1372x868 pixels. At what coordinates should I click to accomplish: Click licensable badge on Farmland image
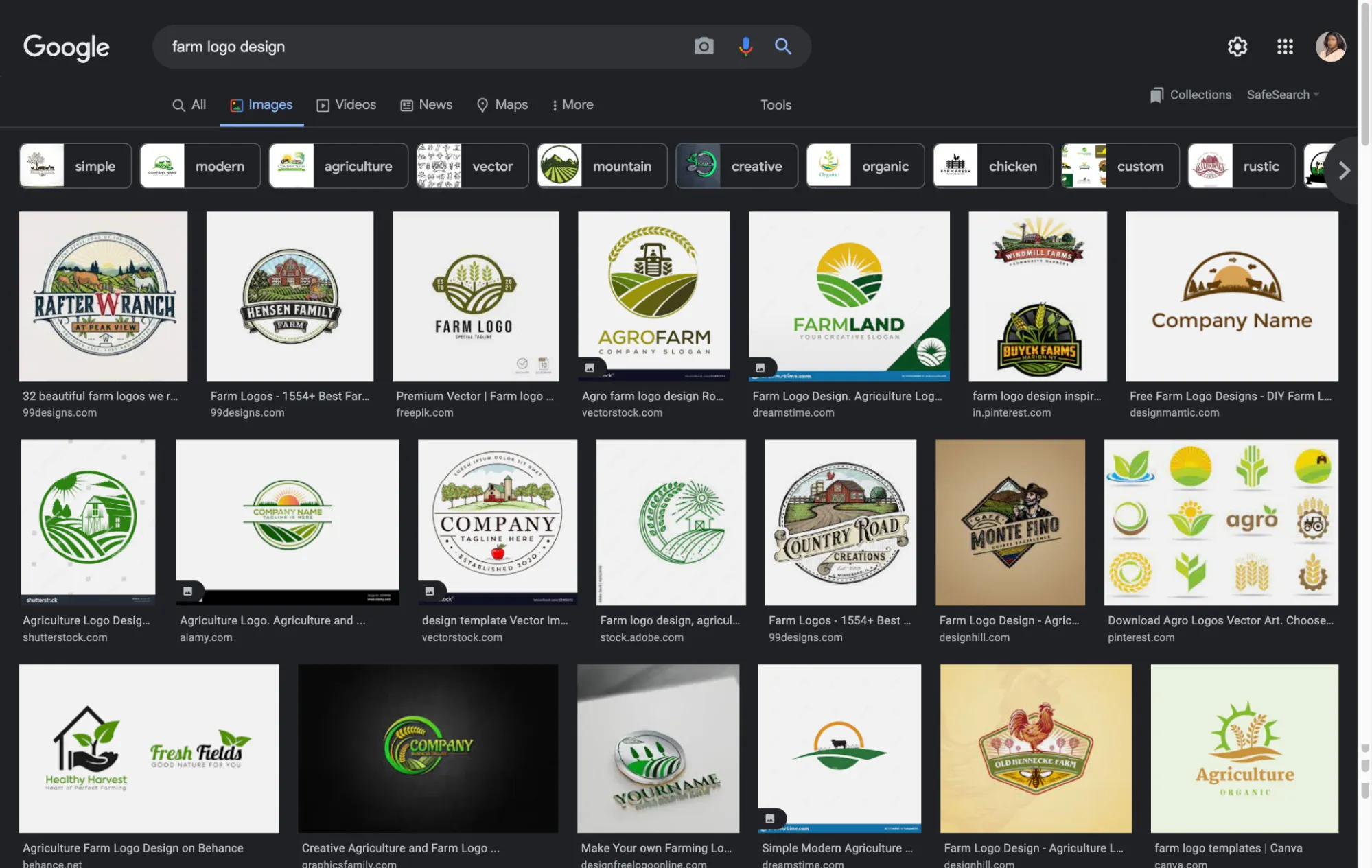point(760,368)
